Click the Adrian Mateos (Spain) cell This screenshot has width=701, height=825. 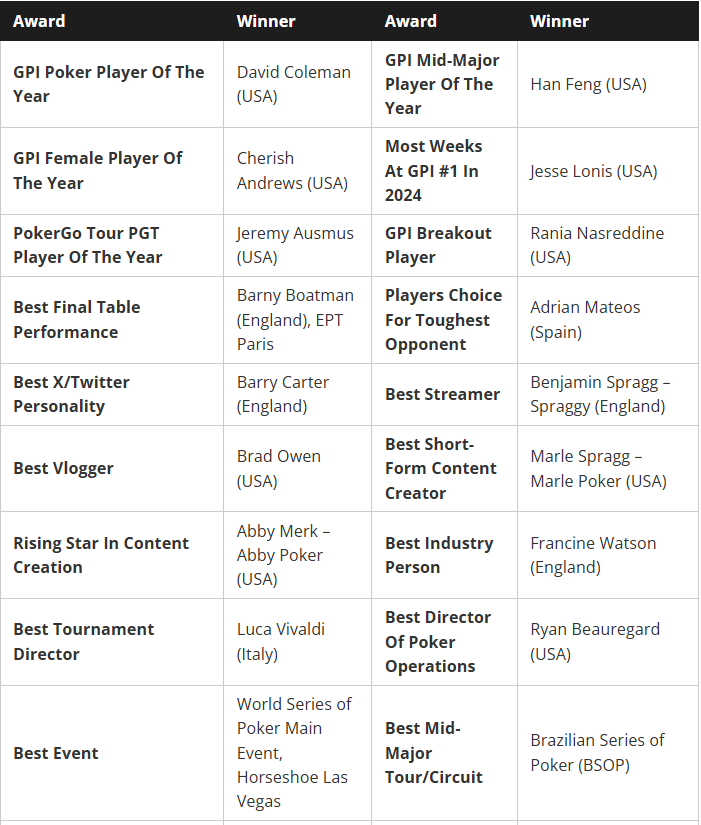click(585, 319)
